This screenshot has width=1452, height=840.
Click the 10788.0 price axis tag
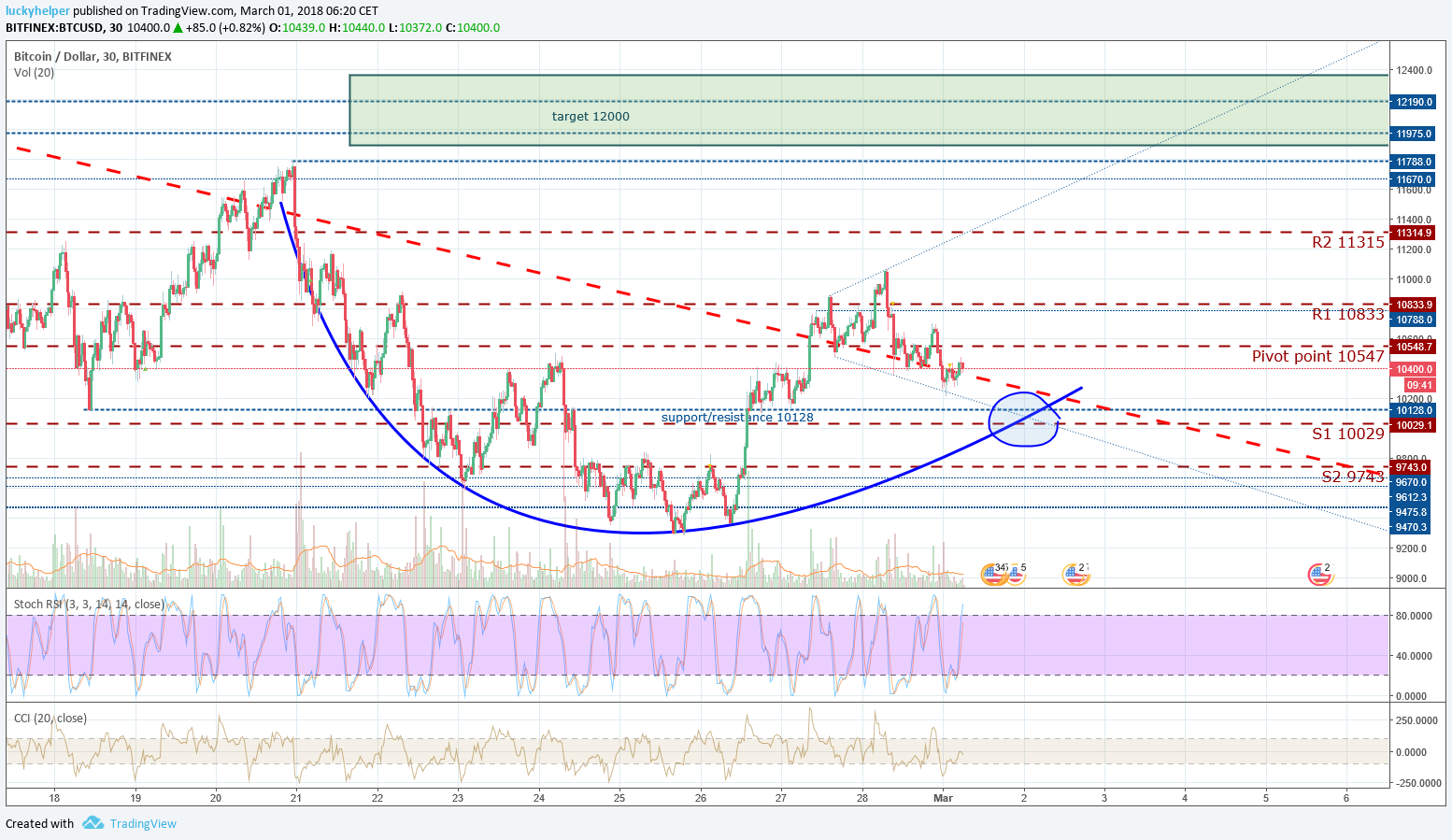pyautogui.click(x=1415, y=320)
